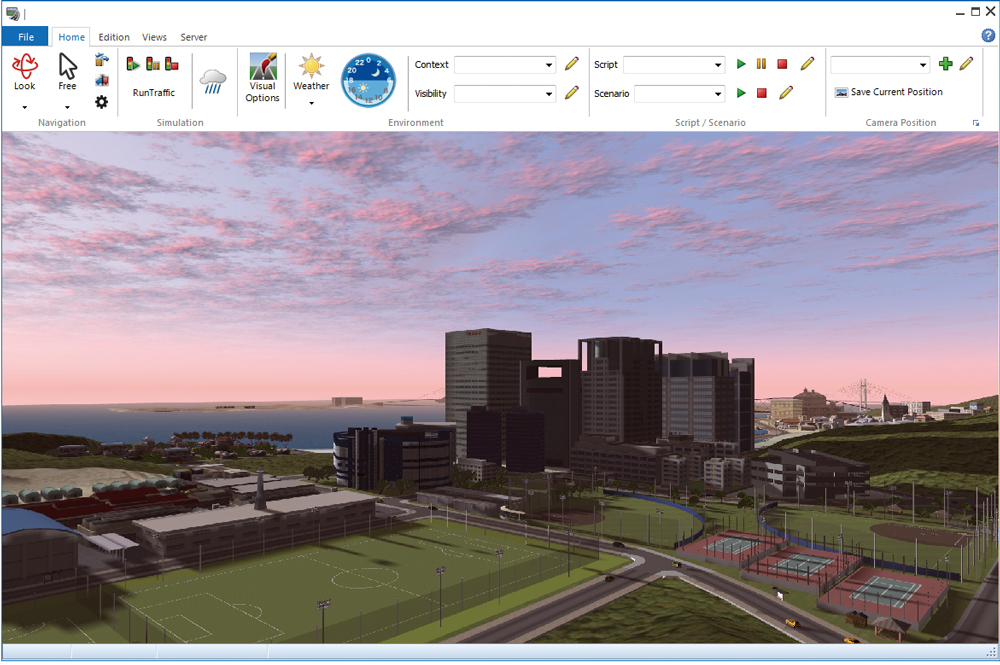
Task: Expand the Look dropdown arrow
Action: click(x=25, y=107)
